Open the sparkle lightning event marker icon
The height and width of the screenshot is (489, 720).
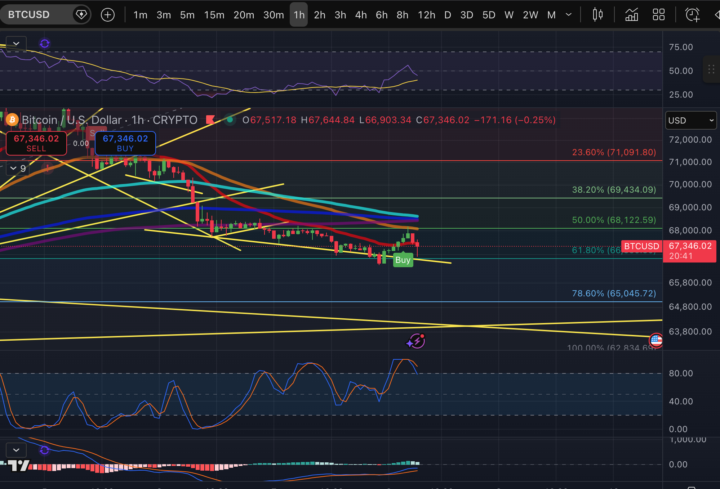coord(416,341)
